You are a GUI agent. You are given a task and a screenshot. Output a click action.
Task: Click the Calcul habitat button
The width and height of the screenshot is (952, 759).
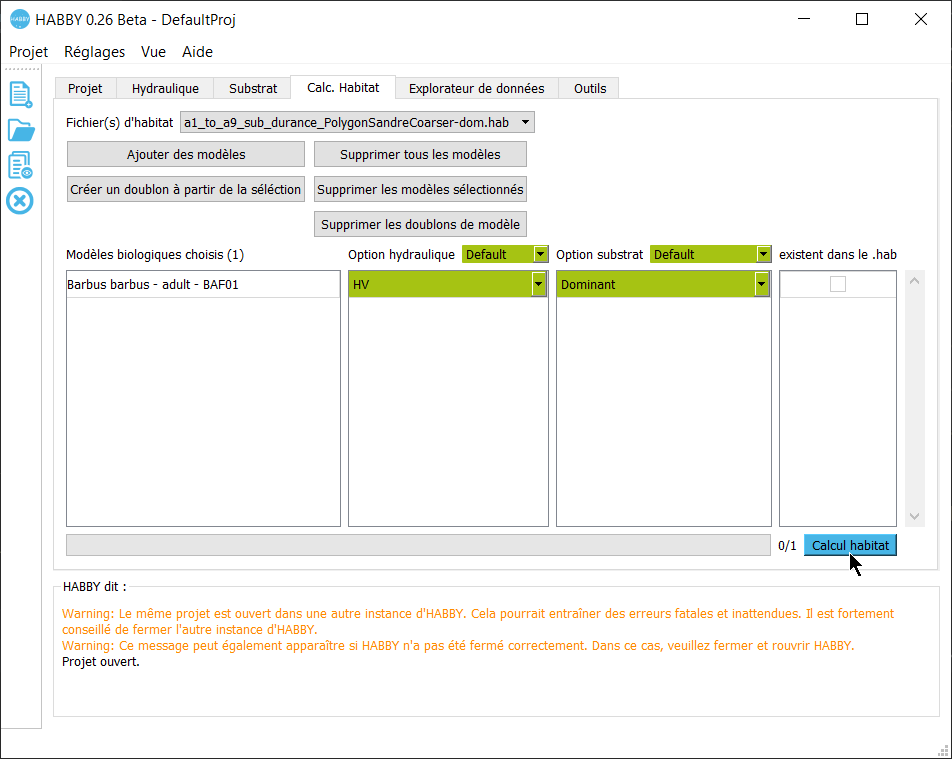850,545
